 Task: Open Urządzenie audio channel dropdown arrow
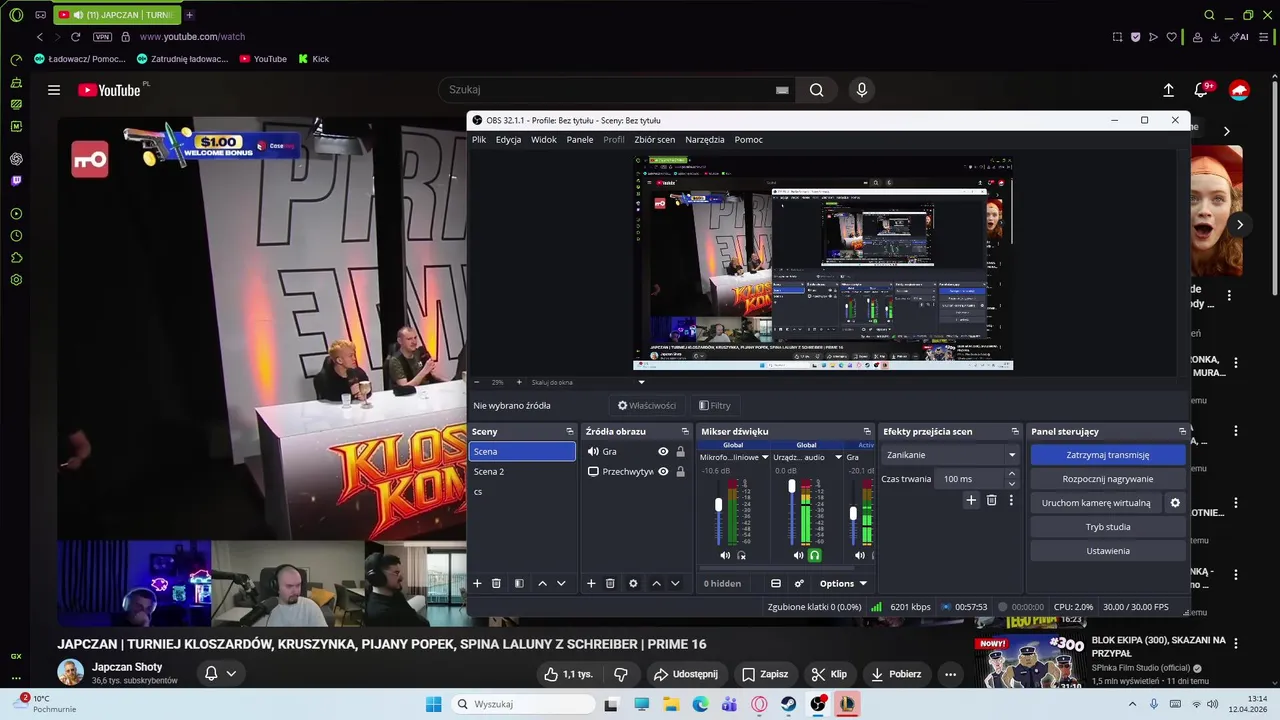tap(838, 457)
